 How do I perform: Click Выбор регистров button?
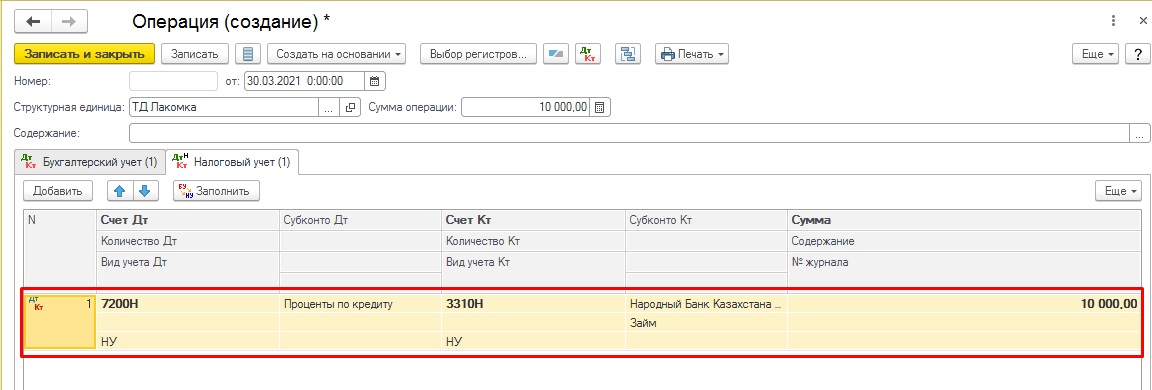[x=478, y=54]
